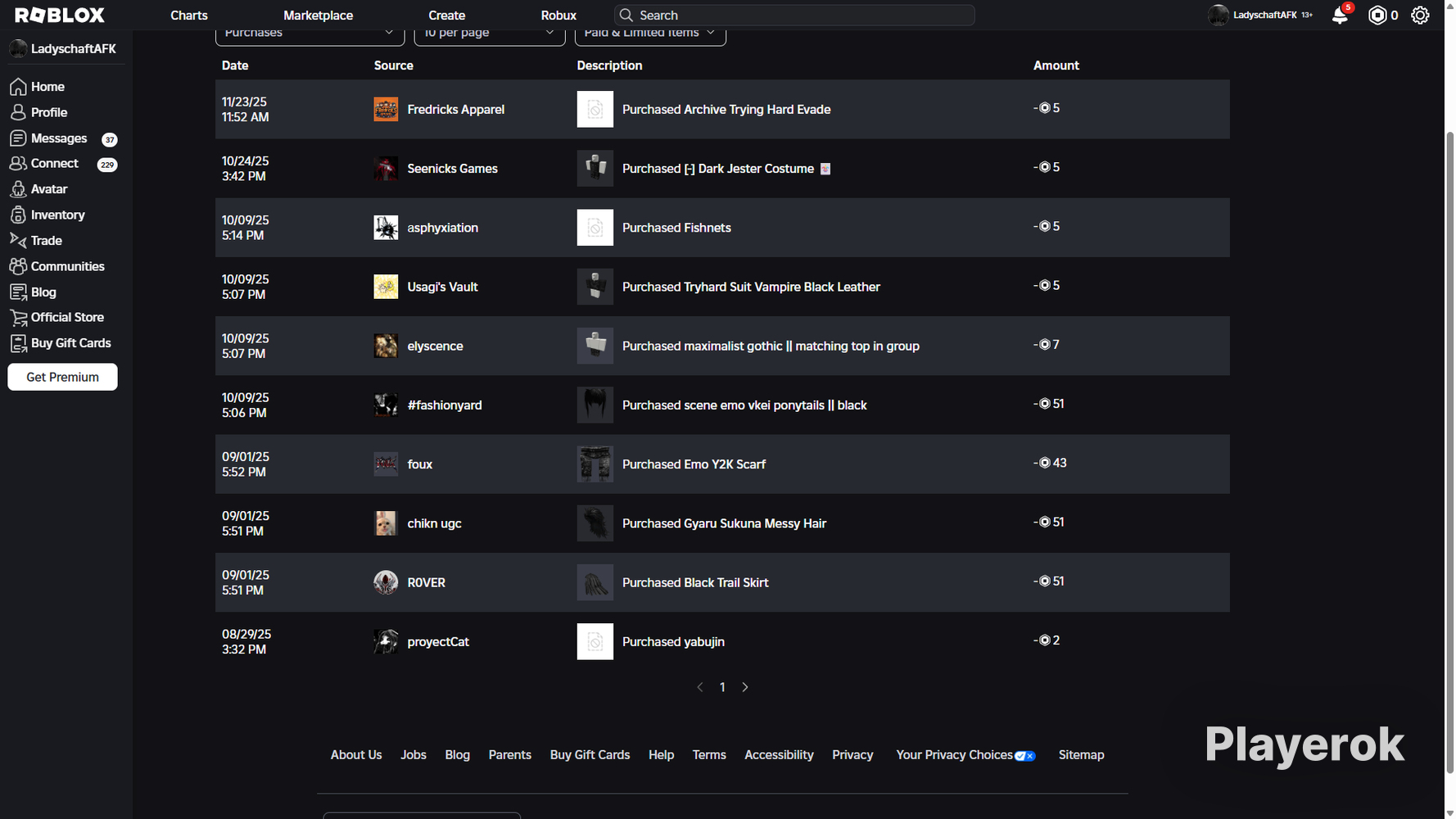1456x819 pixels.
Task: Open the Marketplace tab
Action: 319,16
